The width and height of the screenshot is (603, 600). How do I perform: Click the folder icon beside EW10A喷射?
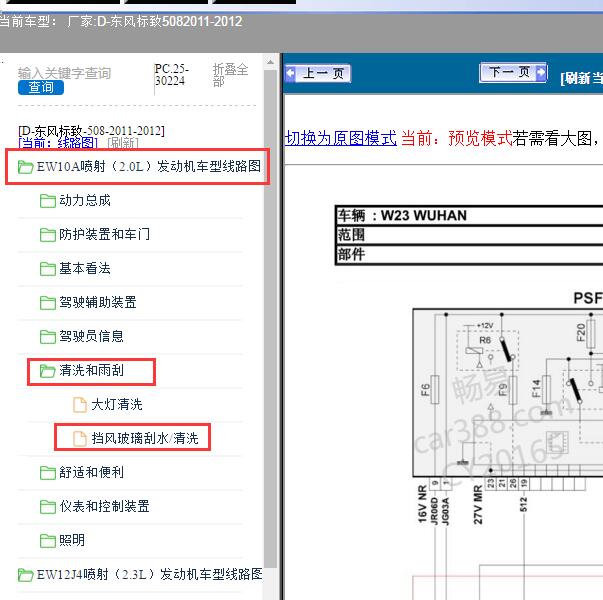point(25,167)
